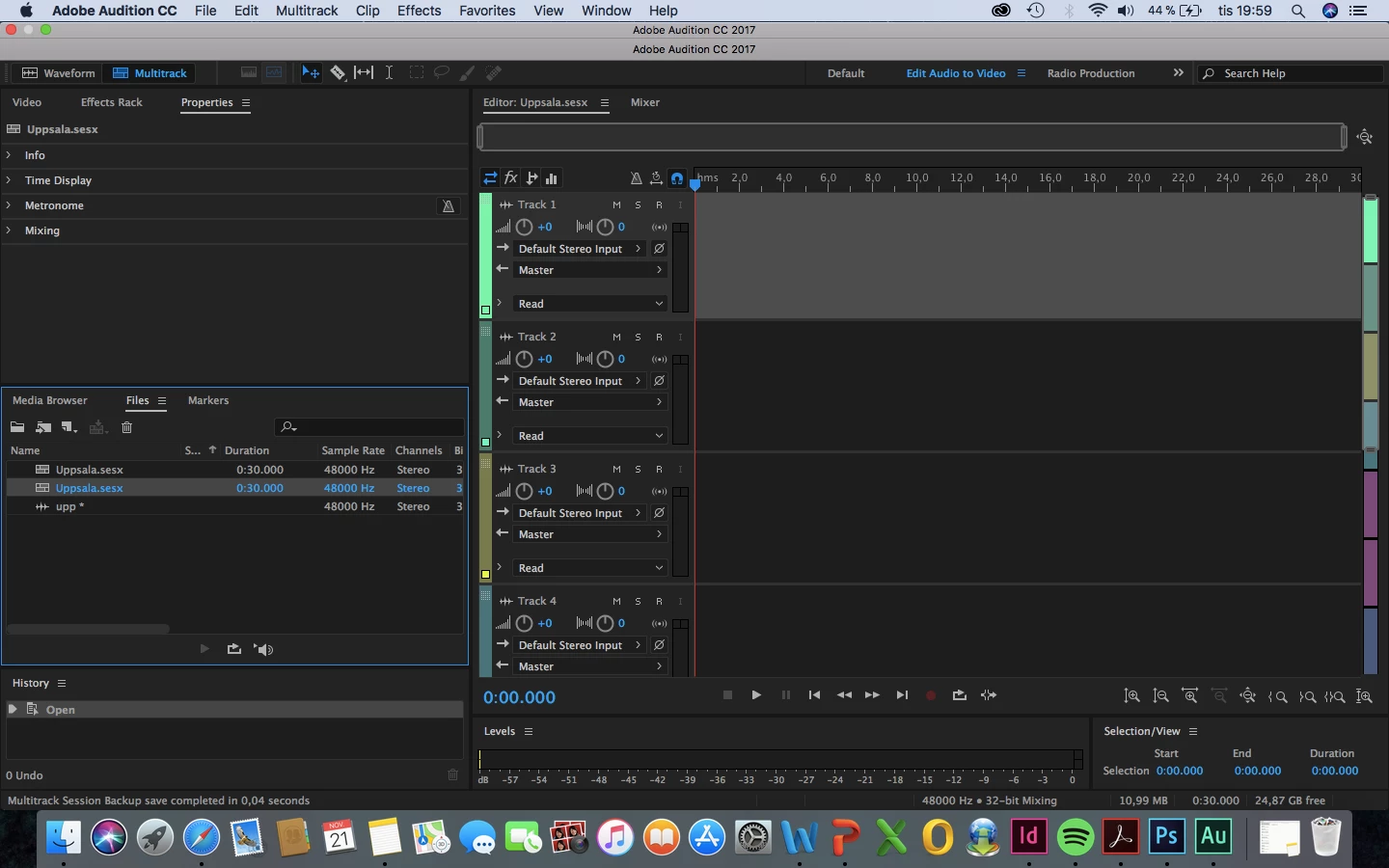Switch to the Media Browser tab
The image size is (1389, 868).
pos(50,400)
